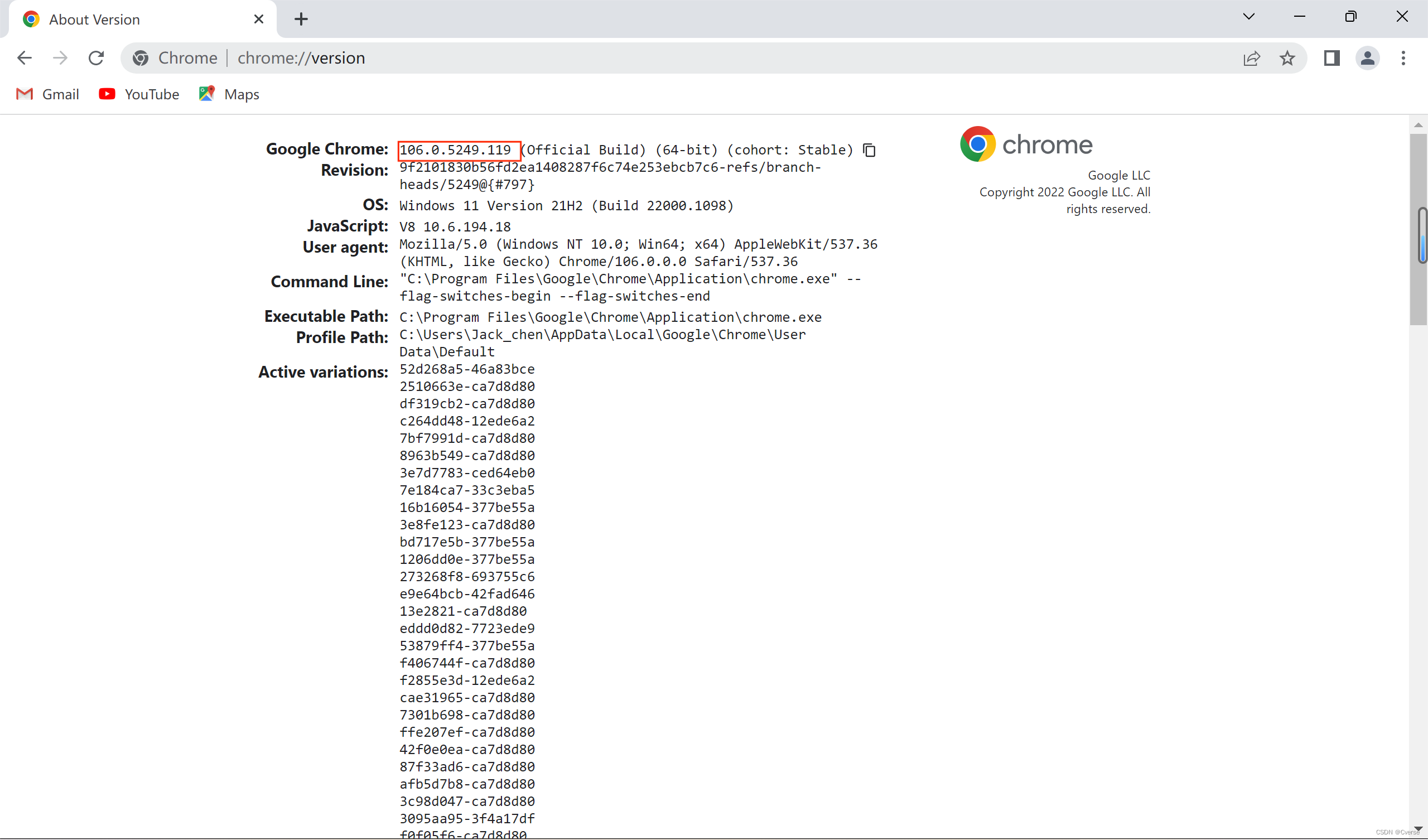Copy version string with copy icon
The image size is (1428, 840).
coord(869,150)
